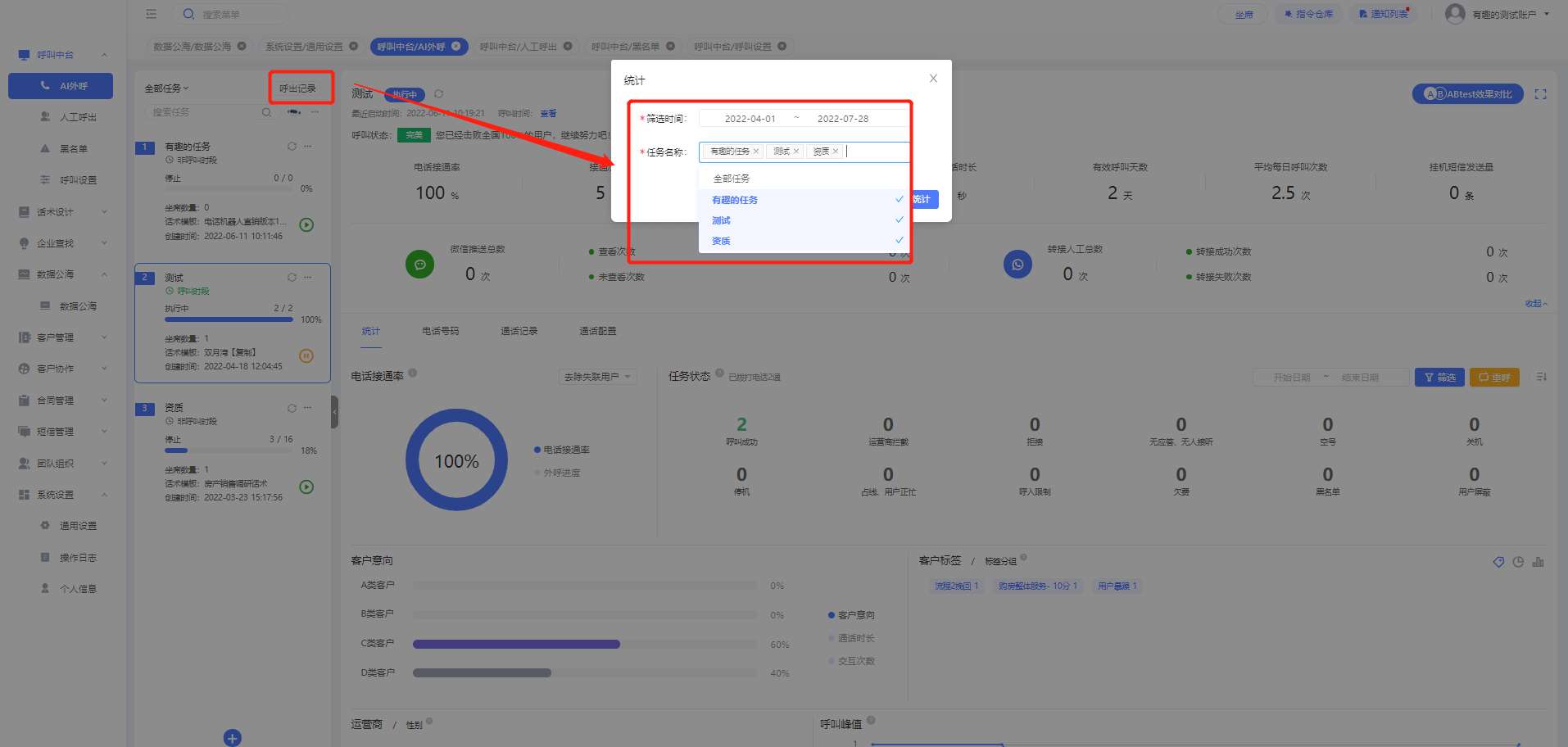Deselect 有趣的任务 in the dropdown list

804,200
